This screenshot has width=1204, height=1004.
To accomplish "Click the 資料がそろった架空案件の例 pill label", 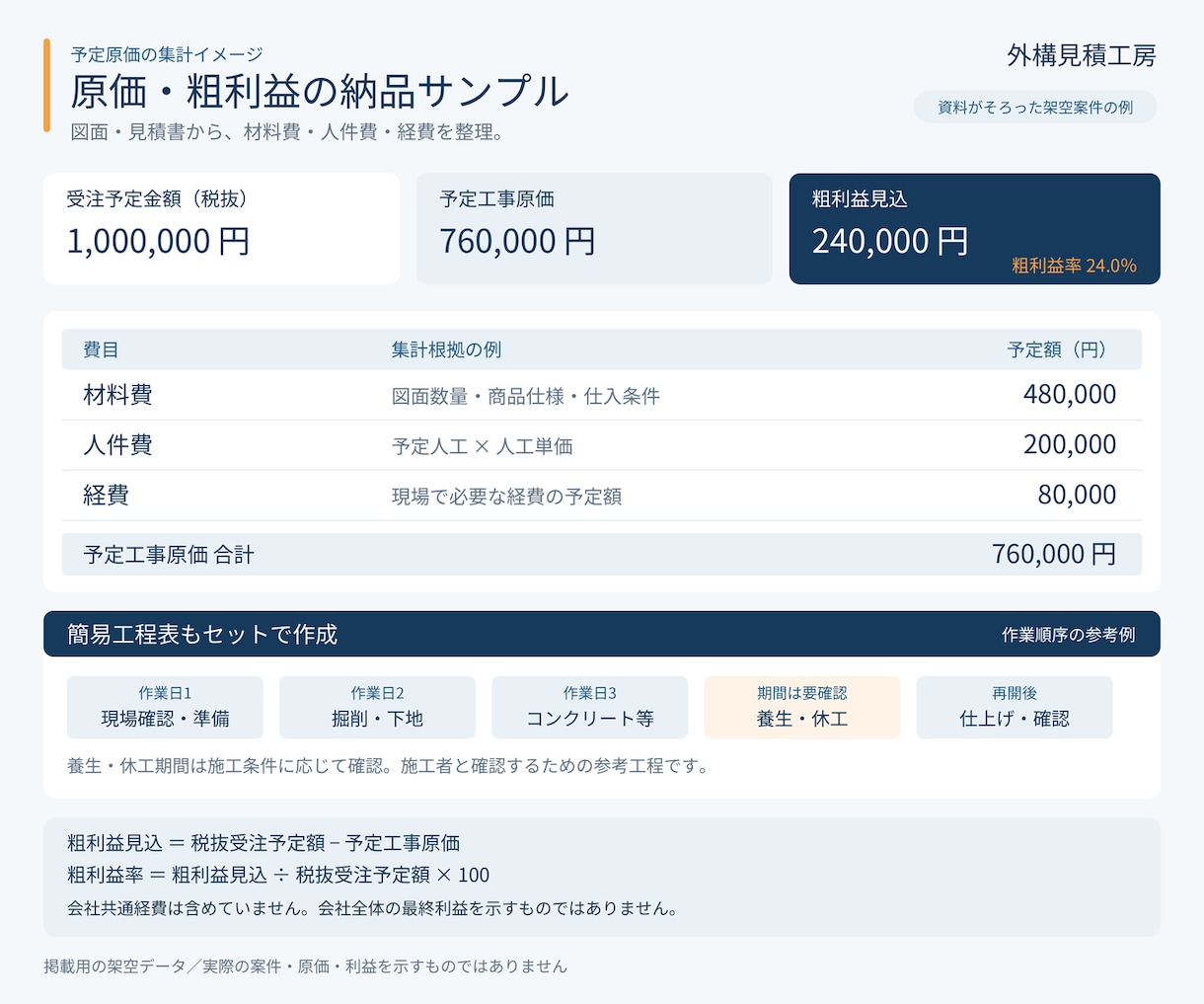I will tap(1034, 107).
